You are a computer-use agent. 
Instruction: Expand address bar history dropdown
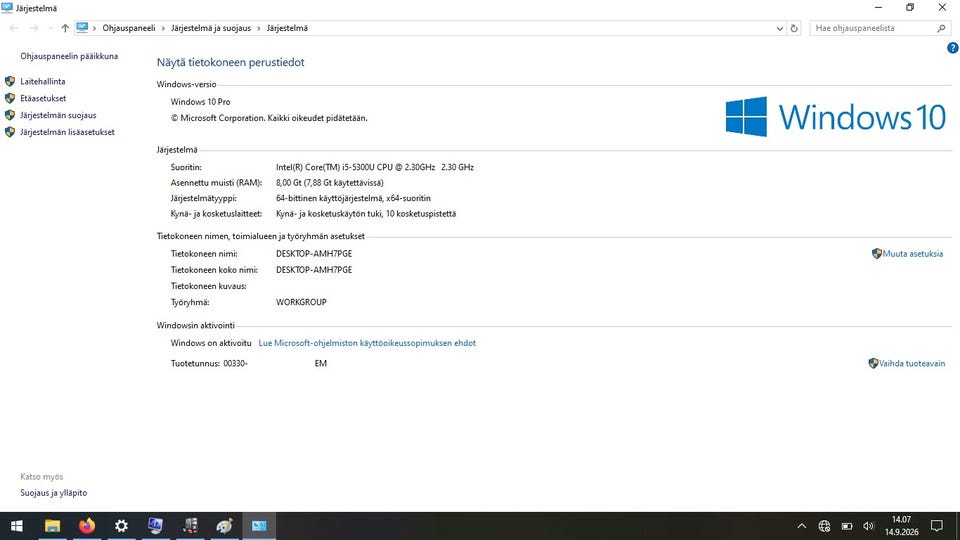[x=779, y=28]
